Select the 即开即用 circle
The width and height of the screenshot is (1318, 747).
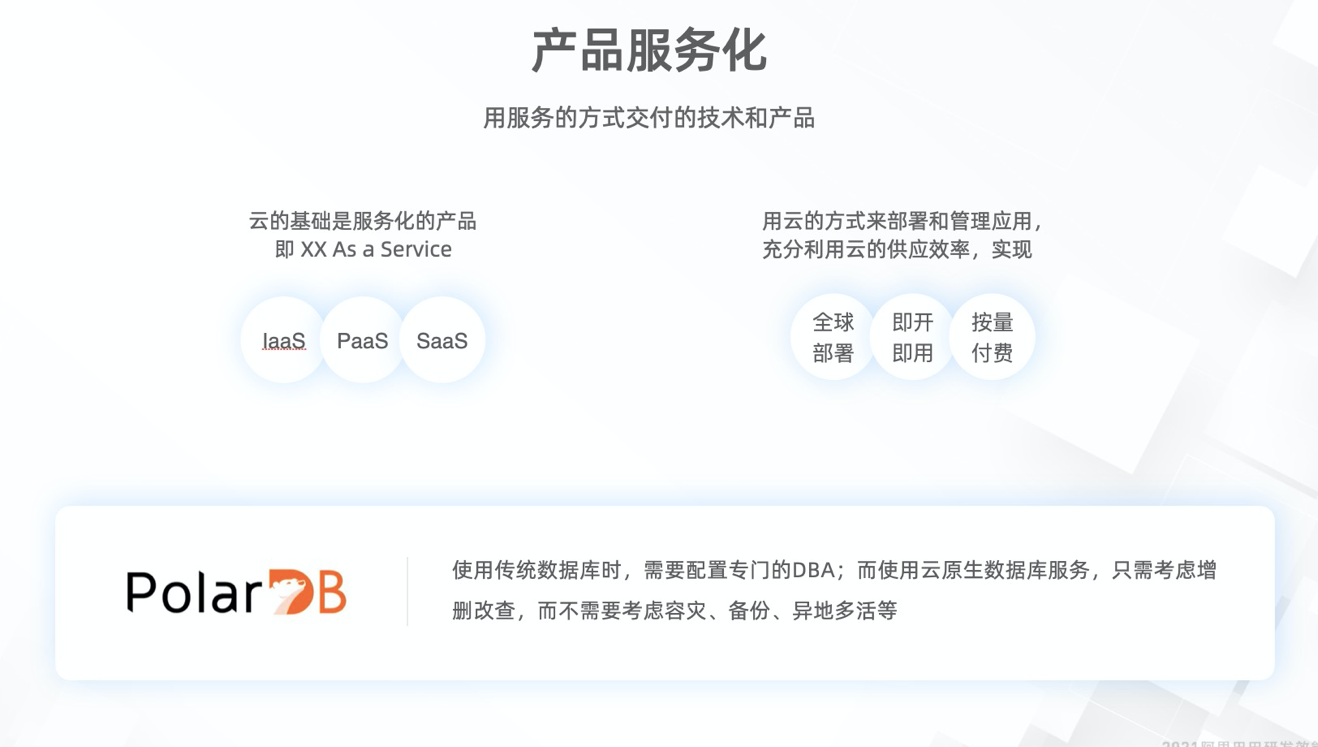(x=912, y=337)
